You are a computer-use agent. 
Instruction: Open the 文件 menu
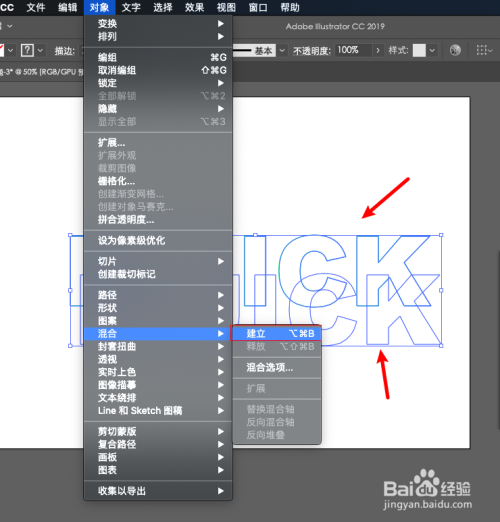click(x=36, y=7)
